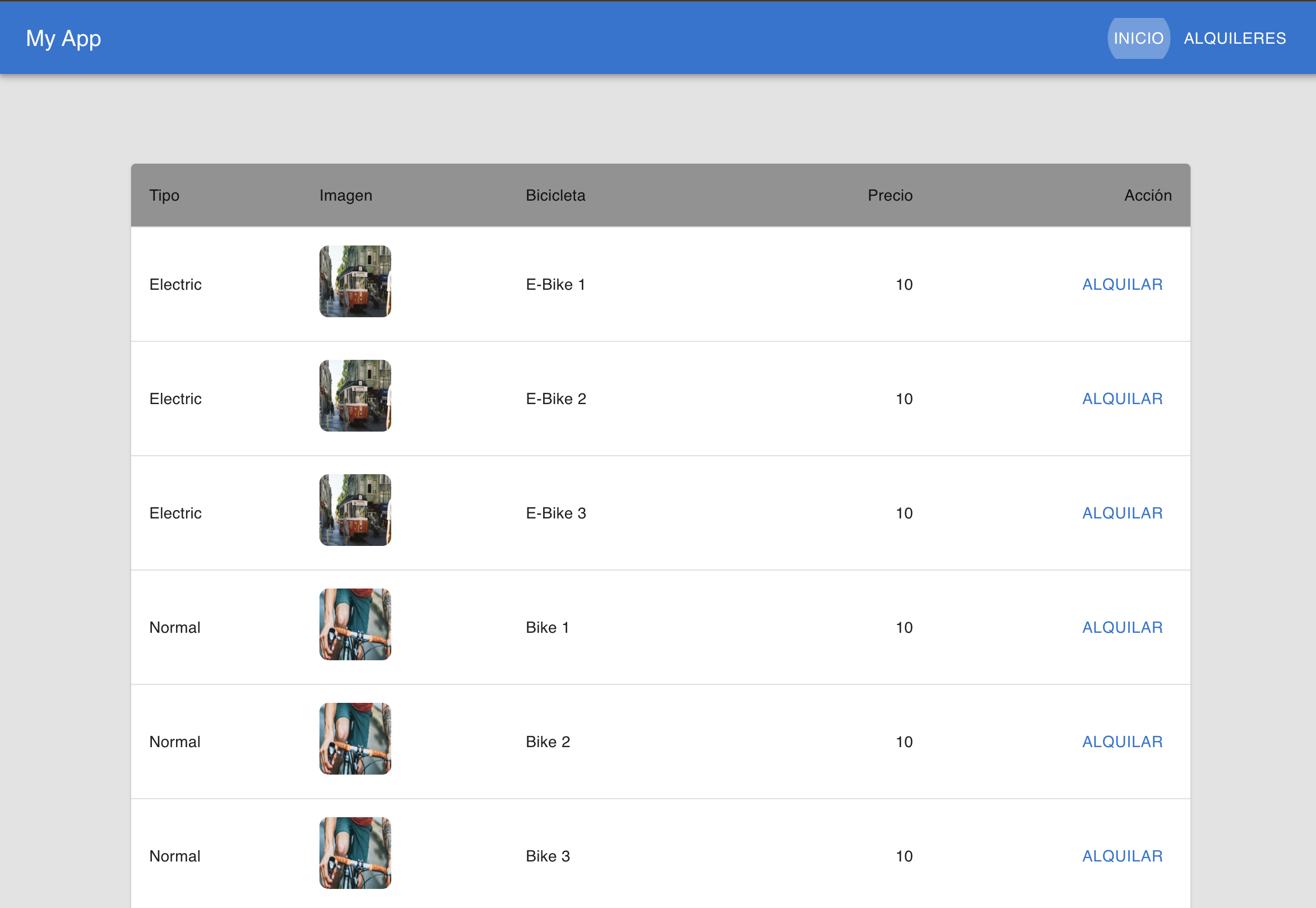1316x908 pixels.
Task: Click the Acción column header
Action: 1148,195
